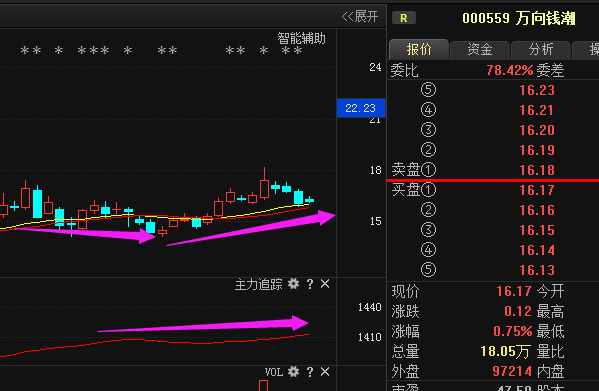This screenshot has height=391, width=599.
Task: Click the 涨幅 value 0.75%
Action: click(x=513, y=331)
